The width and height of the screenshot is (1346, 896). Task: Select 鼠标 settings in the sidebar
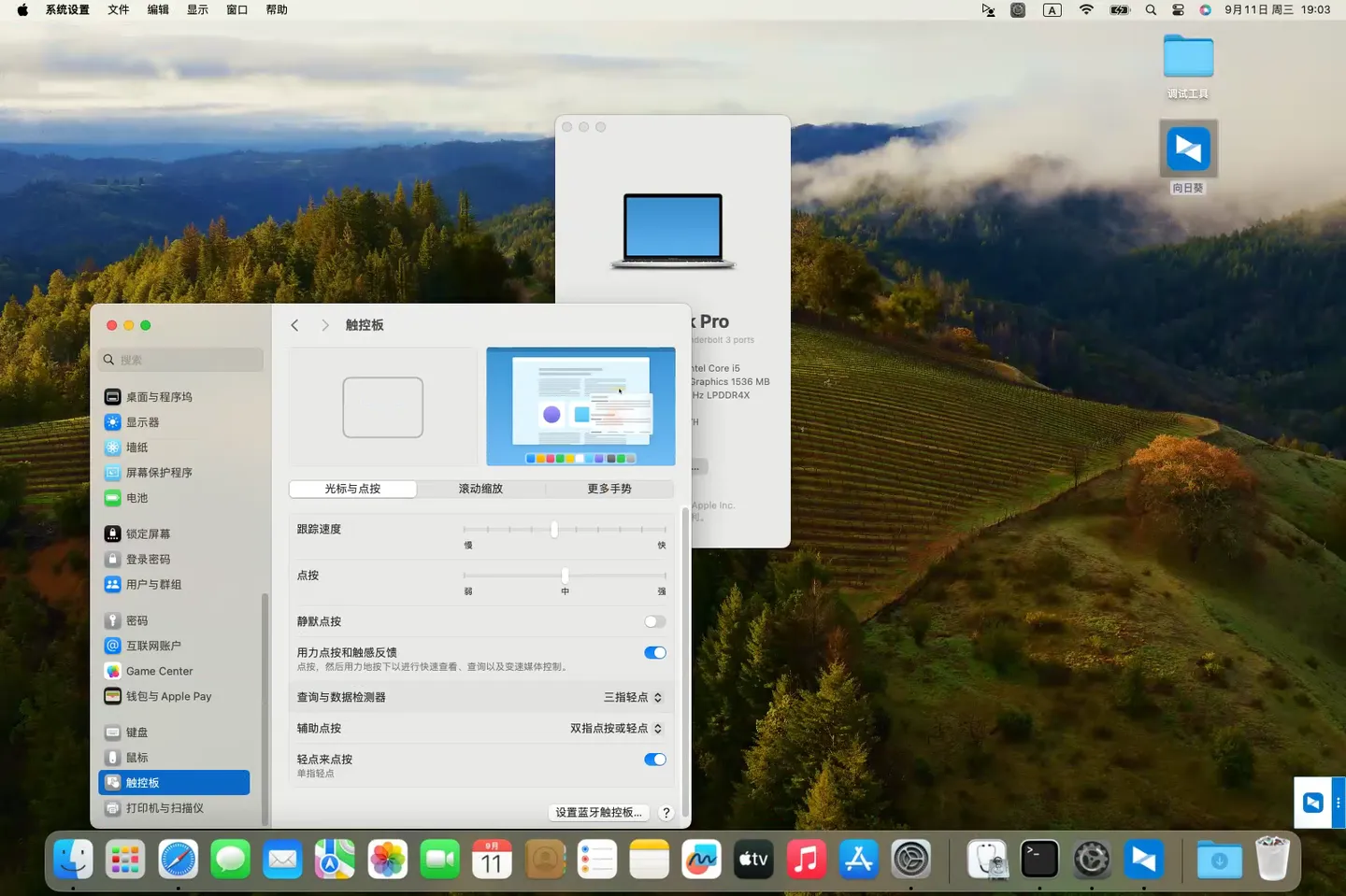click(138, 758)
